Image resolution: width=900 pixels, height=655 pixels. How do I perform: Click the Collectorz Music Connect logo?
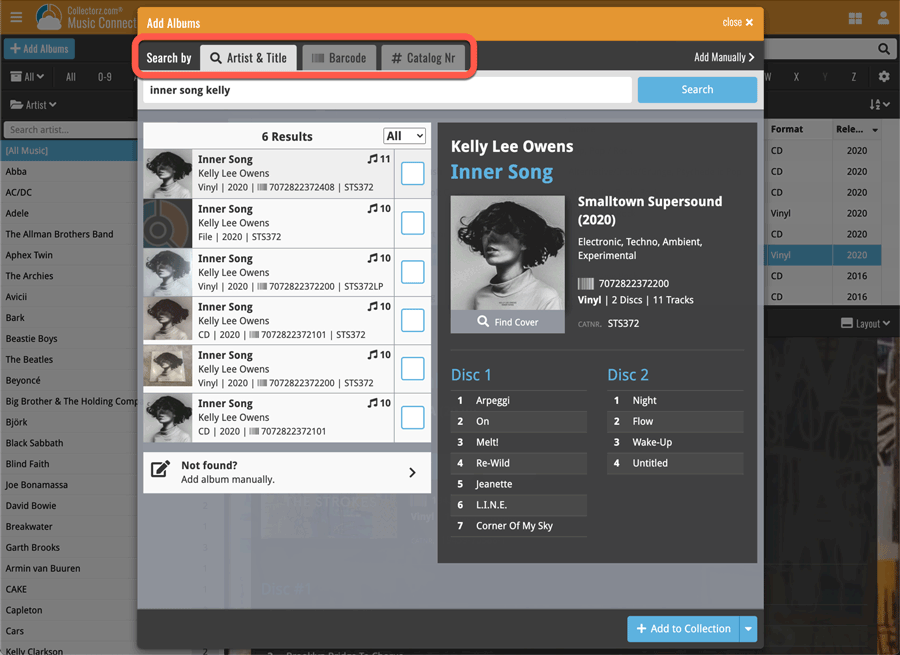click(86, 17)
